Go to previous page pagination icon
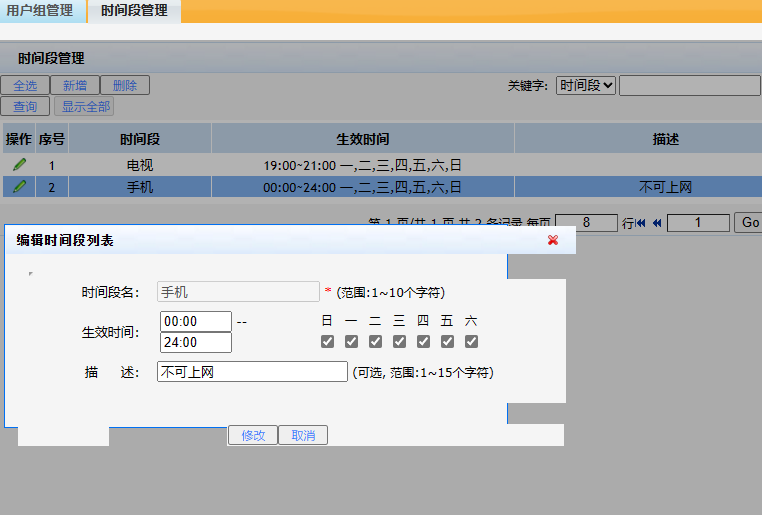The height and width of the screenshot is (515, 762). 657,223
